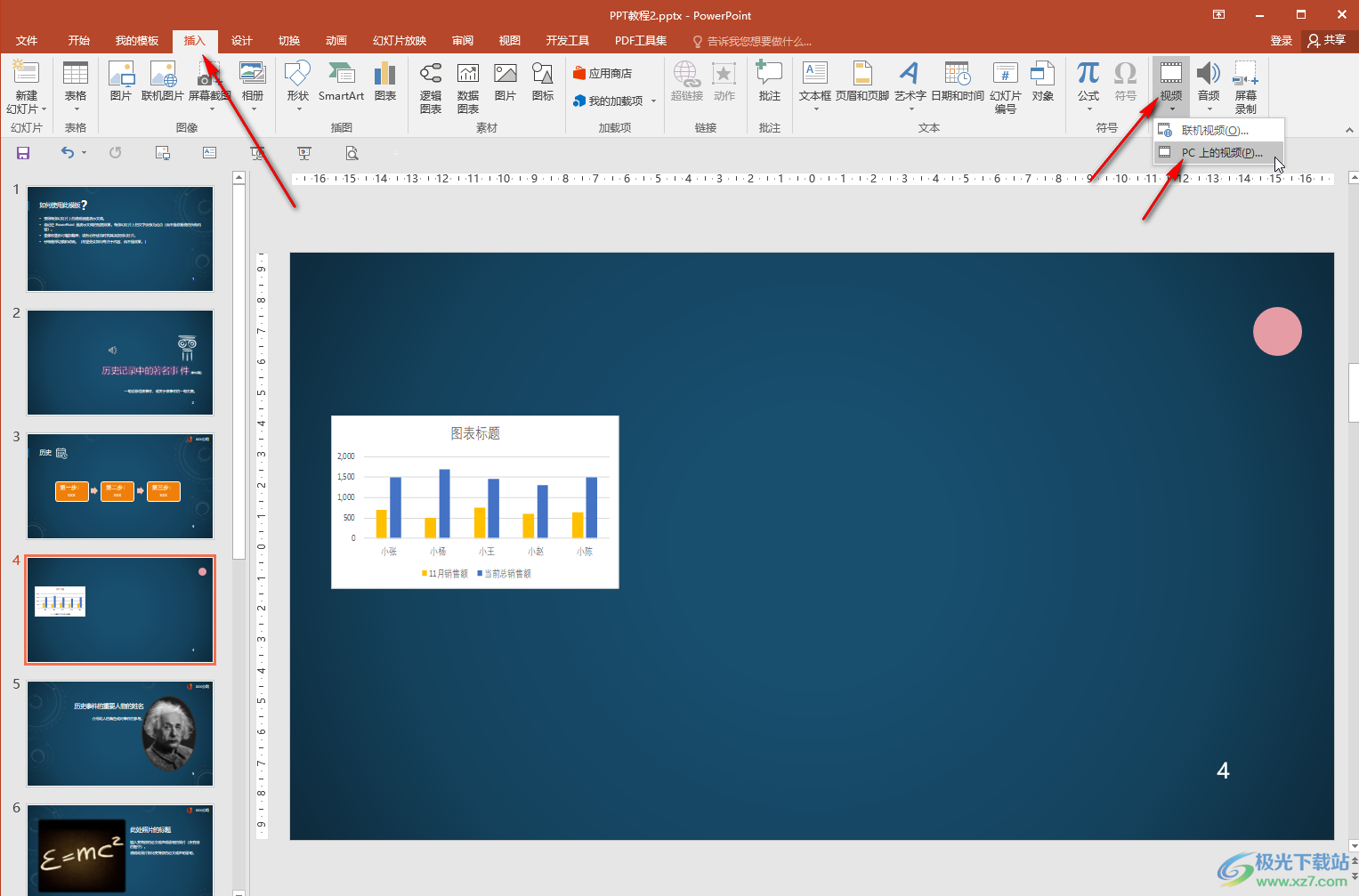Click the 我的模板 My Templates tab
Image resolution: width=1359 pixels, height=896 pixels.
(x=137, y=41)
